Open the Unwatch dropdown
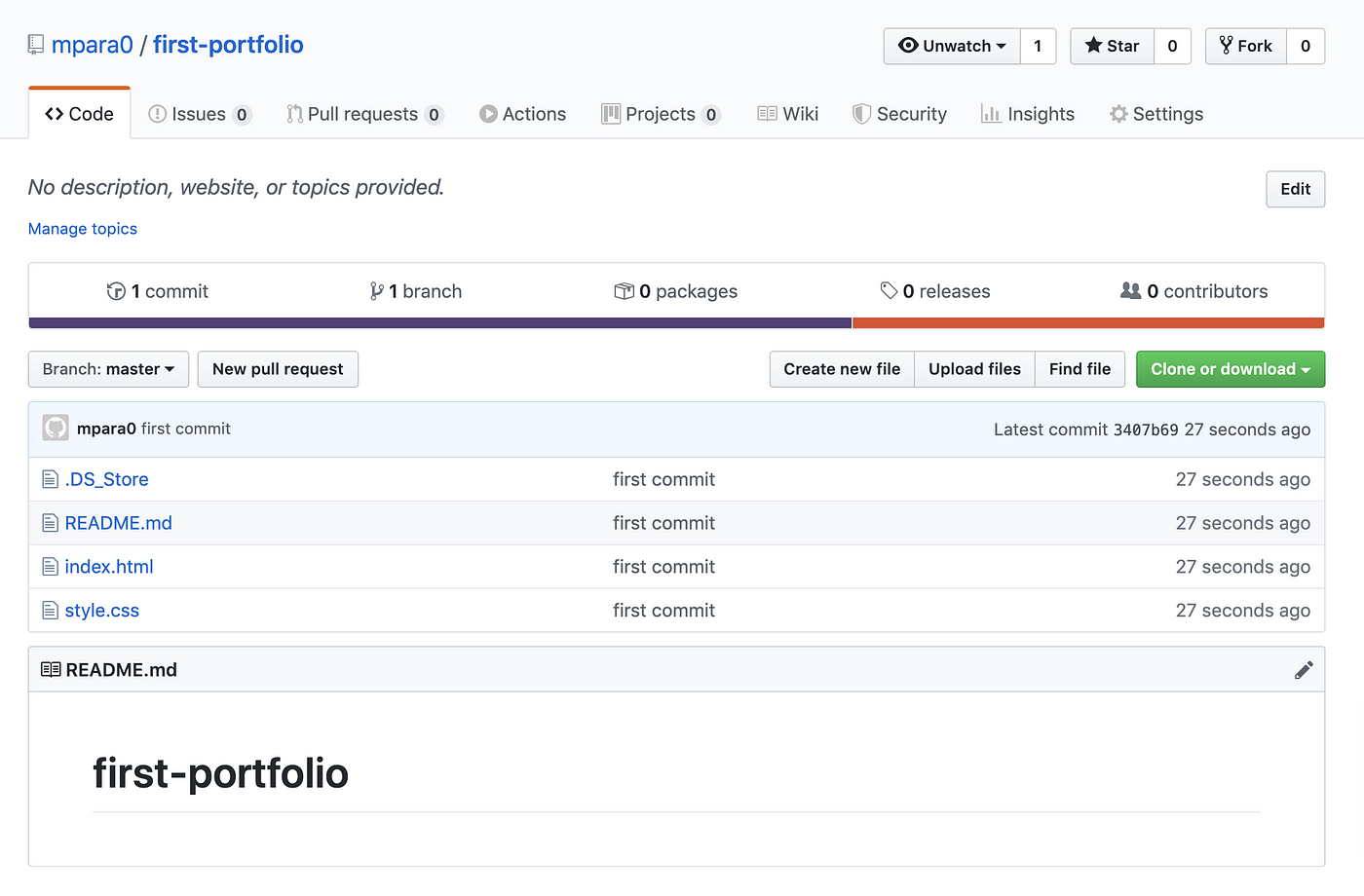 (952, 46)
